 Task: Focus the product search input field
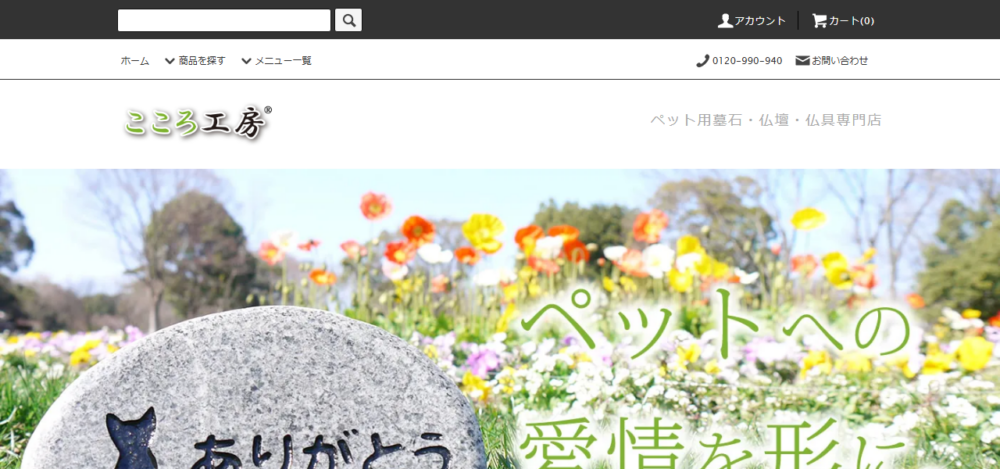coord(224,20)
